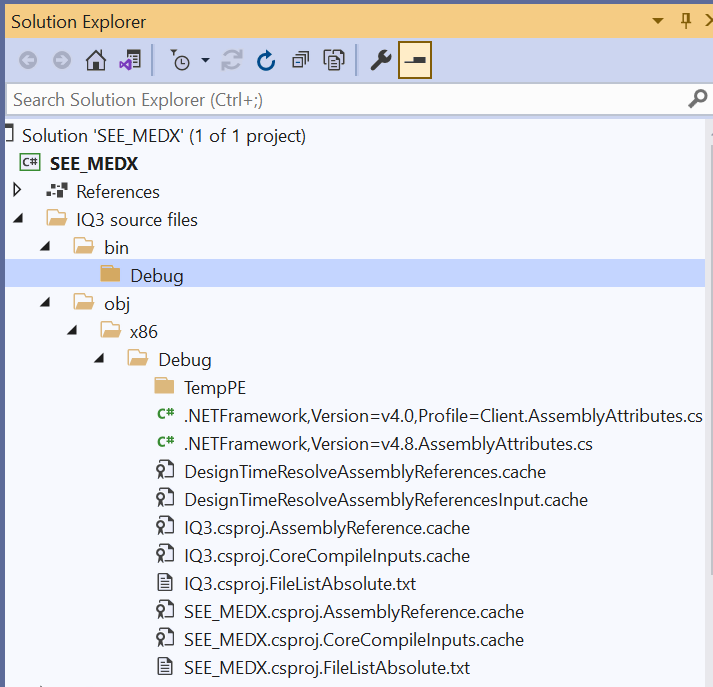Select the Debug folder under x86
The height and width of the screenshot is (687, 713).
(x=185, y=360)
